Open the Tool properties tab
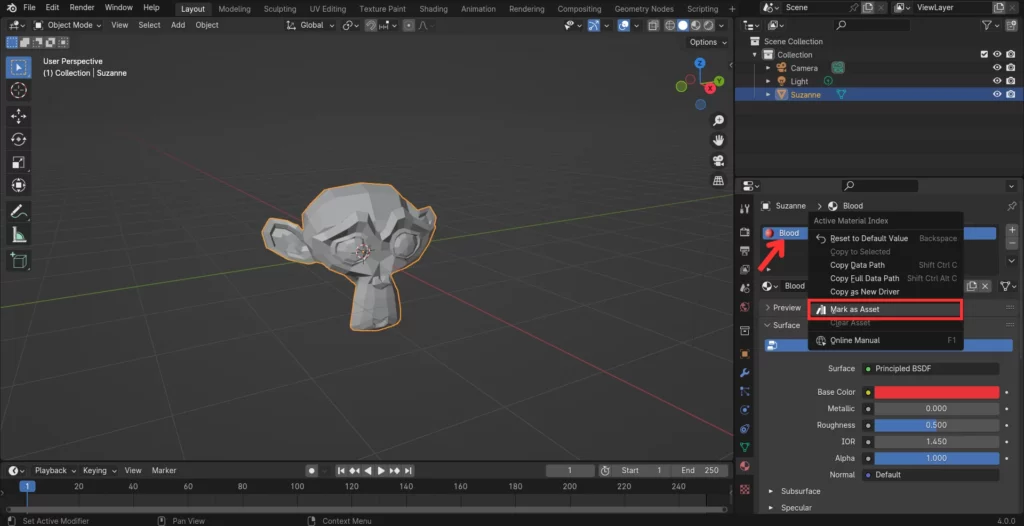This screenshot has width=1024, height=526. [744, 208]
